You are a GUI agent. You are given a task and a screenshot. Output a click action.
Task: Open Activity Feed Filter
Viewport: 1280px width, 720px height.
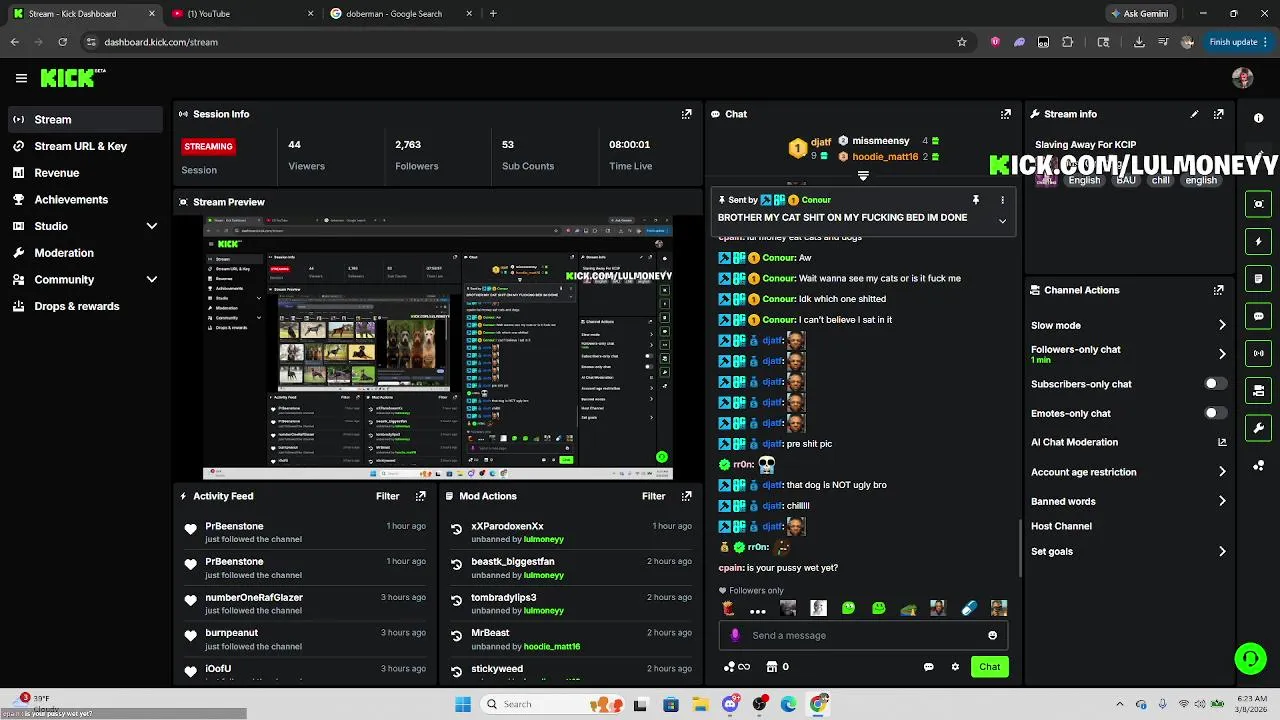click(388, 496)
